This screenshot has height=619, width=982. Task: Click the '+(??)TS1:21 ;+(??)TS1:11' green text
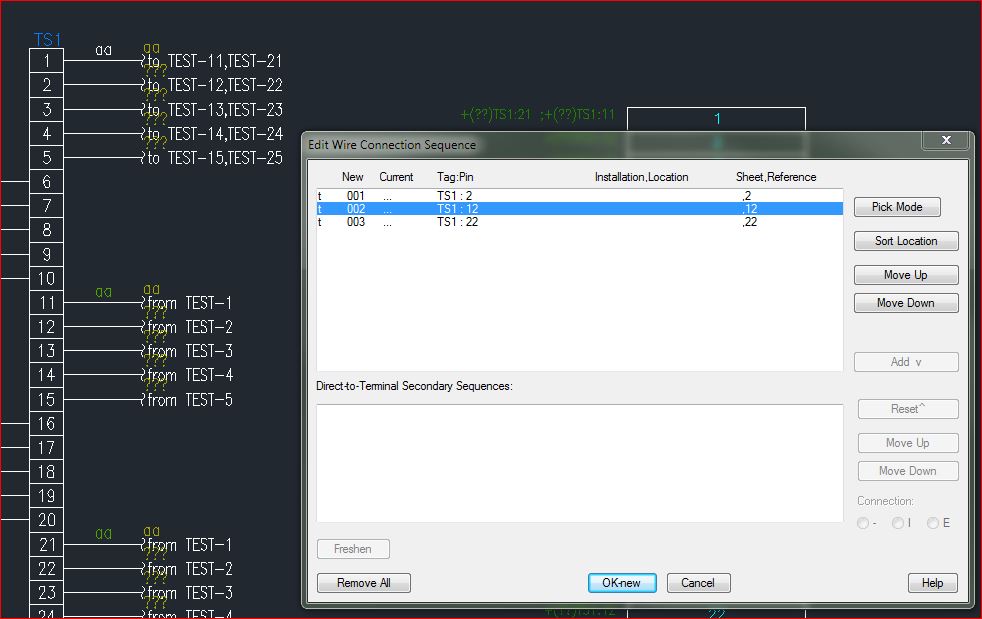tap(538, 115)
